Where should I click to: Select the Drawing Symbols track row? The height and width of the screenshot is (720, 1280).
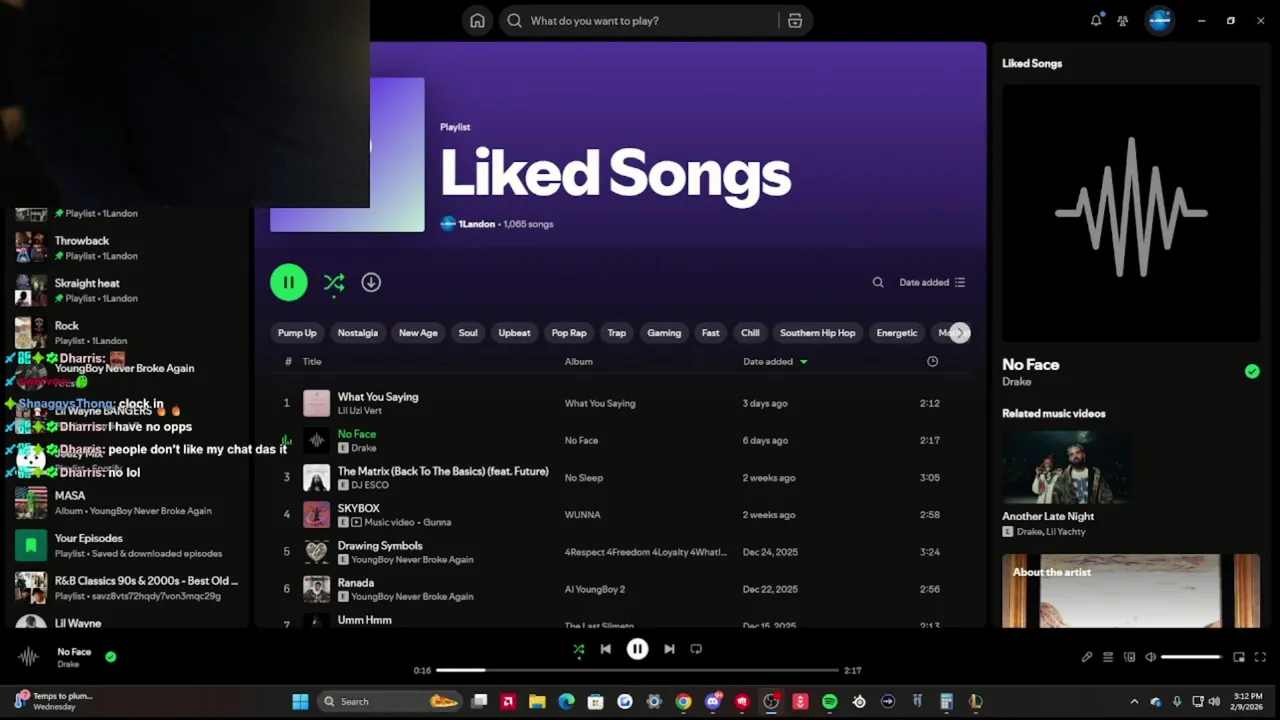coord(621,552)
